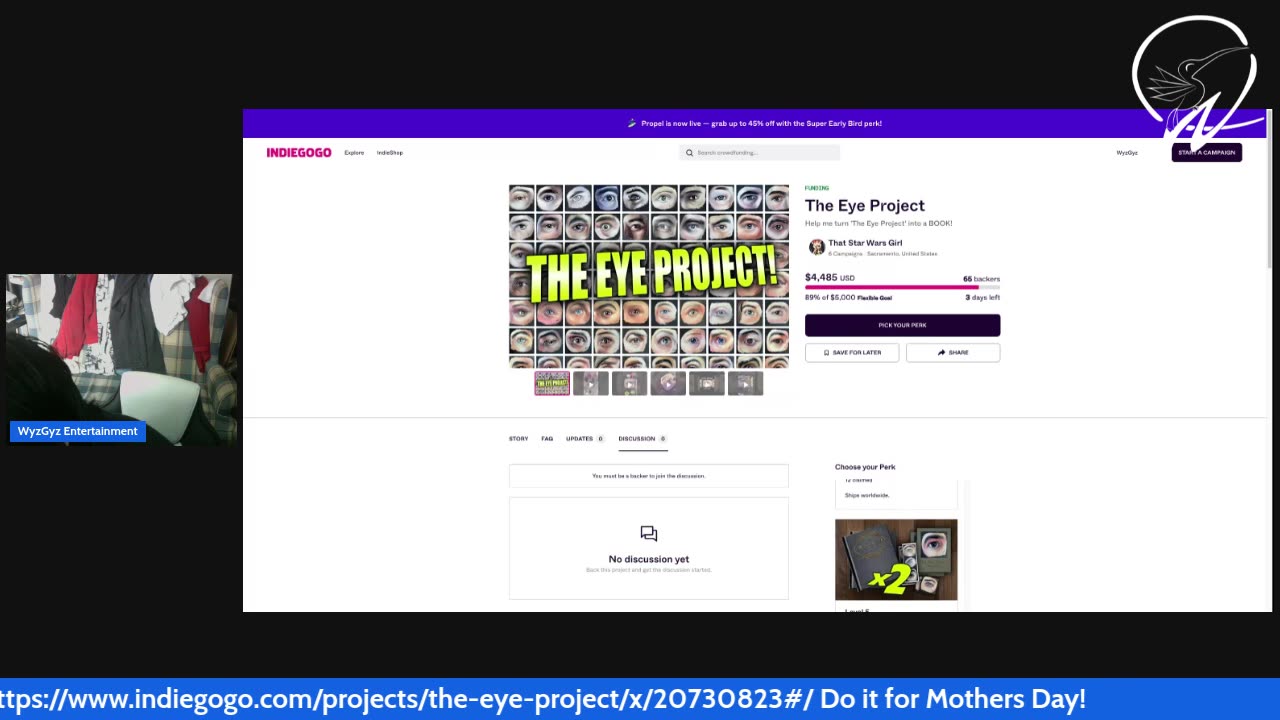Click the discussion chat bubbles icon
This screenshot has height=720, width=1280.
(648, 534)
